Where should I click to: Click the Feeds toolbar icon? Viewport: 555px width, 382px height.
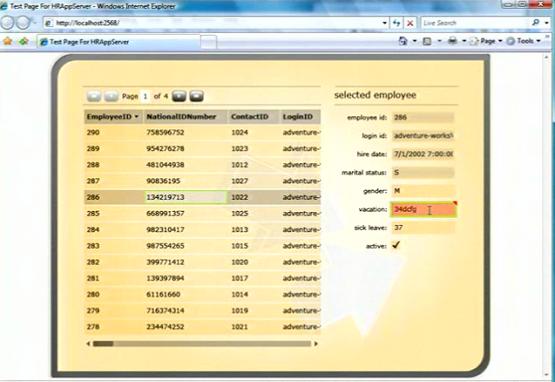427,41
